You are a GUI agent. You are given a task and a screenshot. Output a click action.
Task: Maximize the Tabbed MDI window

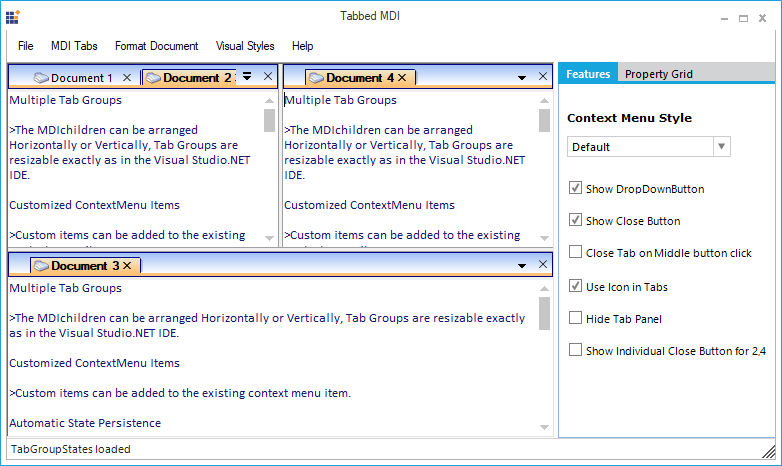click(743, 18)
